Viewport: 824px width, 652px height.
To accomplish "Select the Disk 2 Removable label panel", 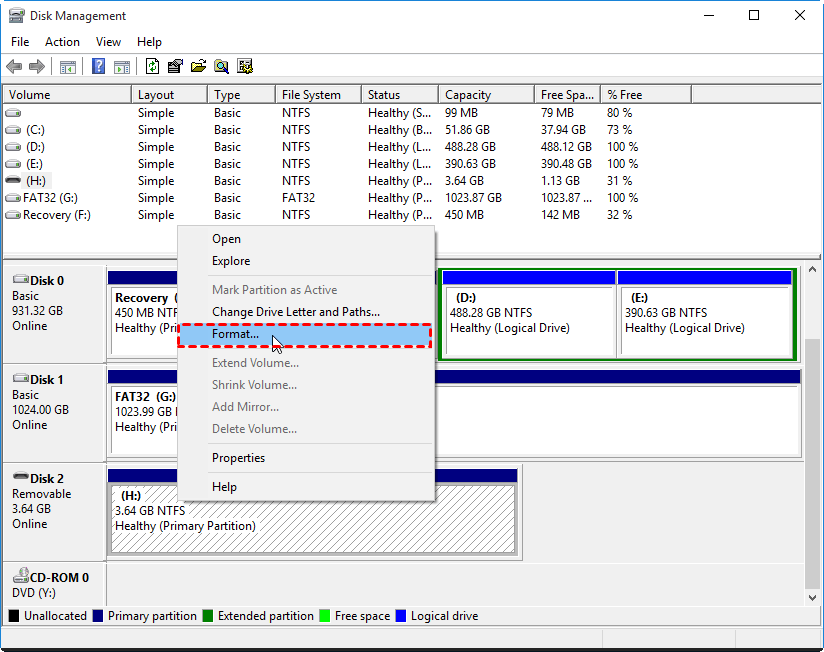I will click(54, 512).
